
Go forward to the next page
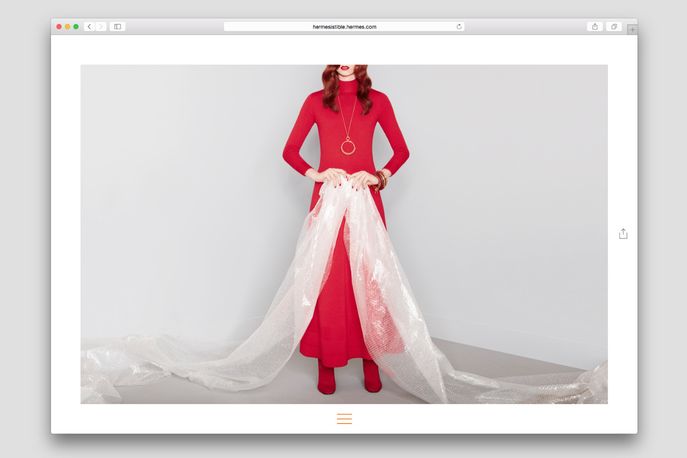(x=100, y=27)
